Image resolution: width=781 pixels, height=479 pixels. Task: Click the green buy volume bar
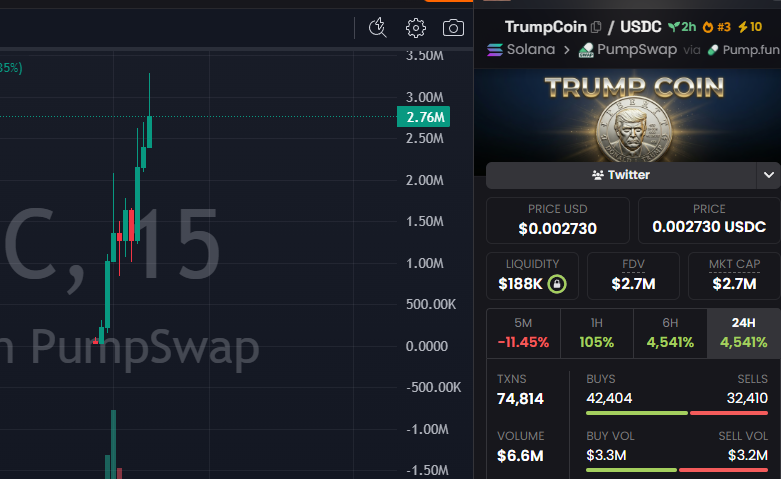[631, 470]
